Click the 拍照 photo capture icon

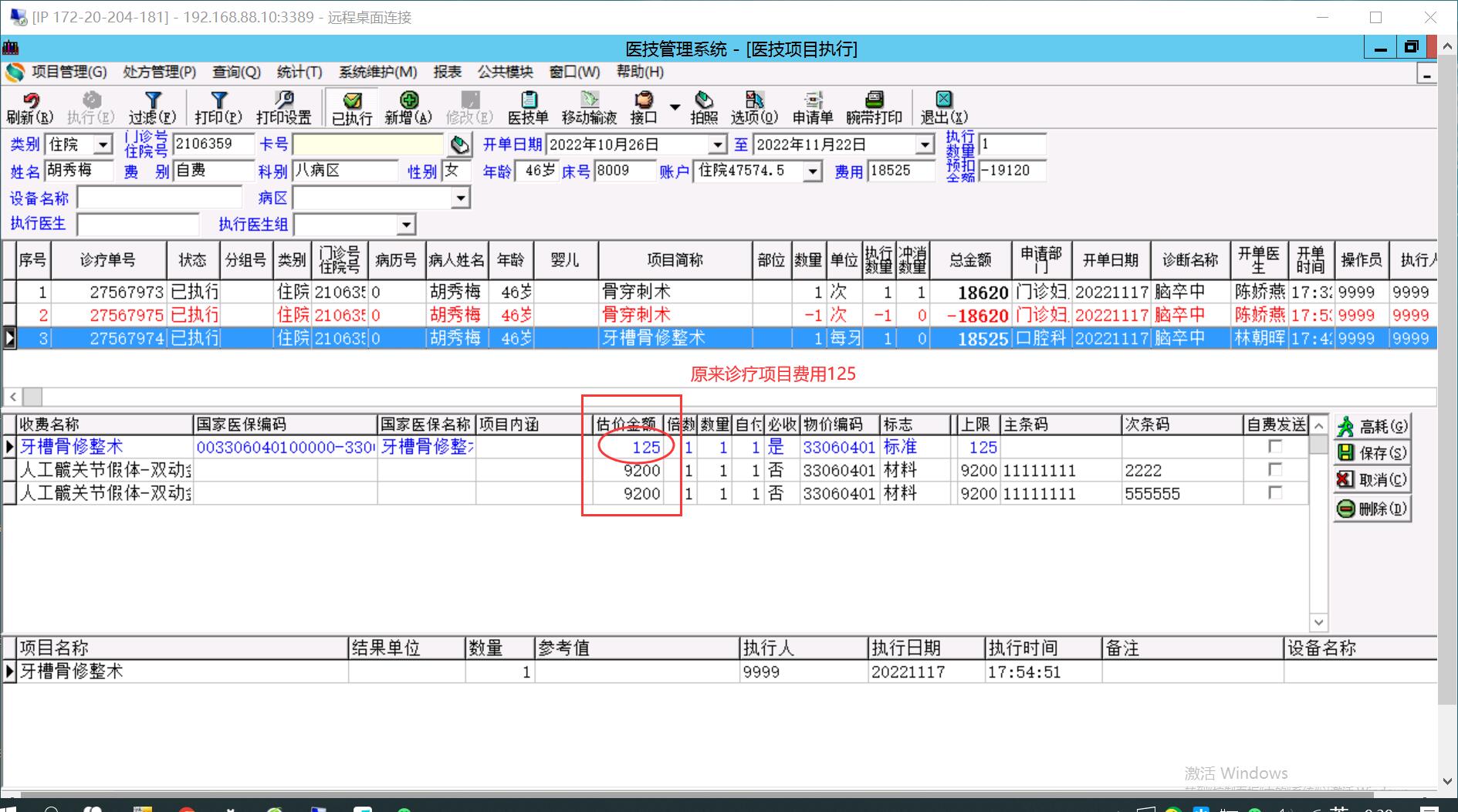[x=703, y=107]
